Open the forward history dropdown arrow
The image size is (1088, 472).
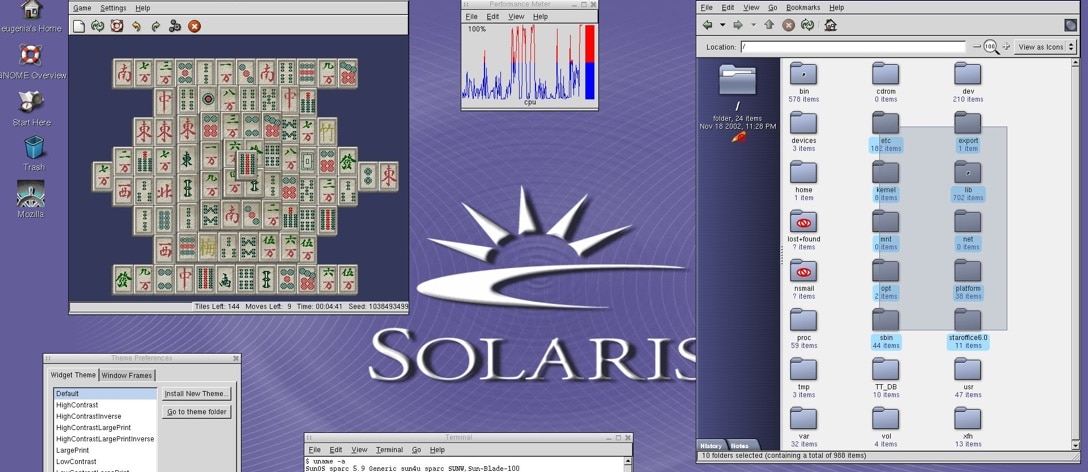[x=753, y=25]
